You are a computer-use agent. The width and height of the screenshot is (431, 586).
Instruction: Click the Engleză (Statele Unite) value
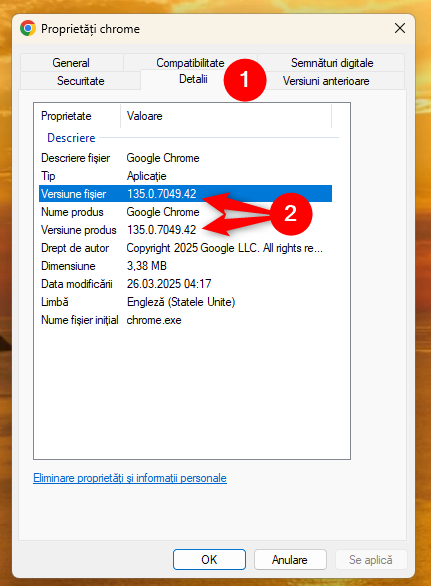coord(181,302)
